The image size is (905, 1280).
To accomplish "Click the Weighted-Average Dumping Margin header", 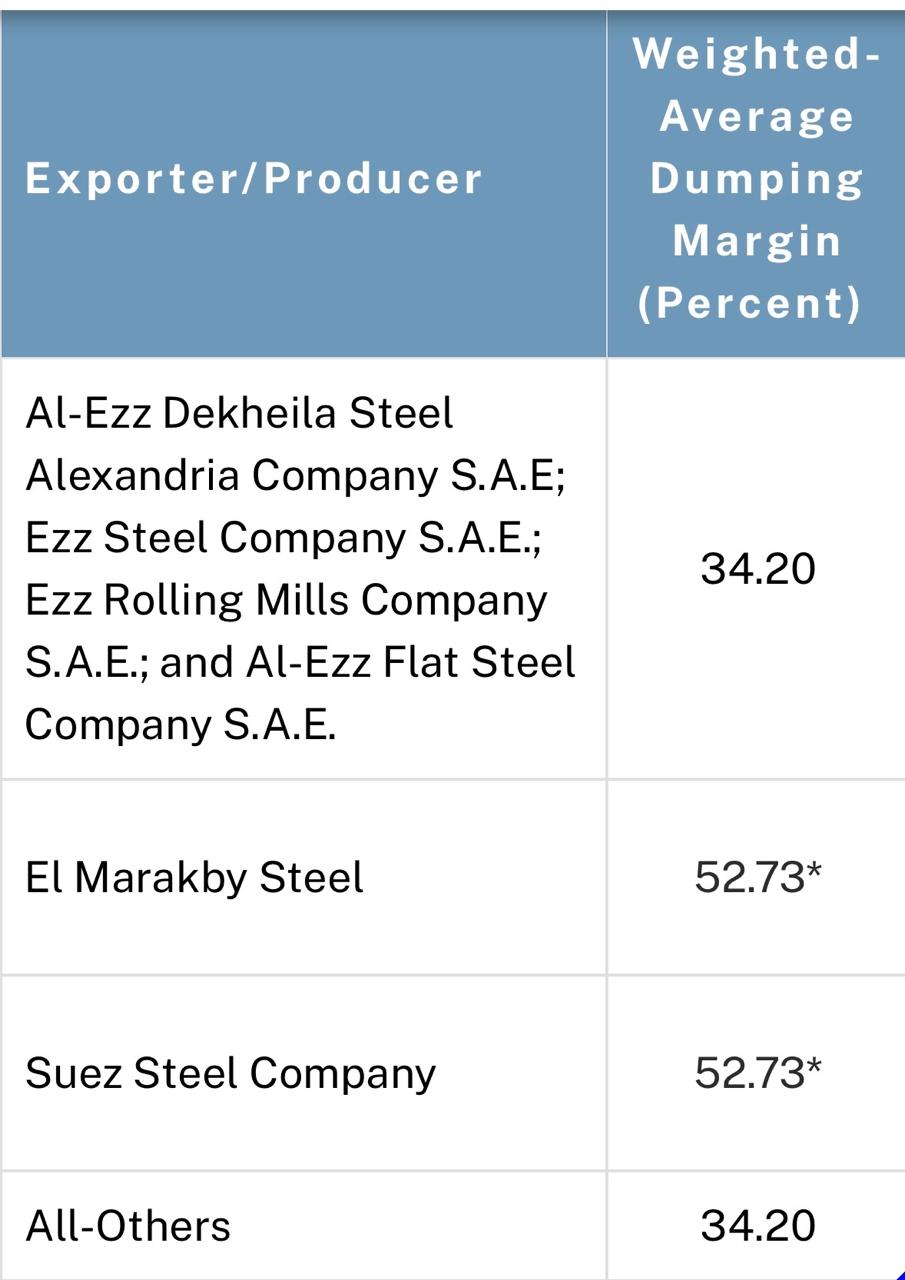I will pos(756,179).
